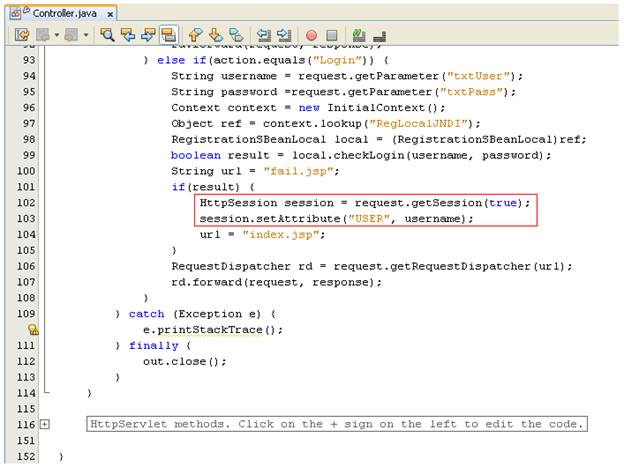Click the "txtPass" string literal
This screenshot has width=624, height=467.
pyautogui.click(x=471, y=92)
